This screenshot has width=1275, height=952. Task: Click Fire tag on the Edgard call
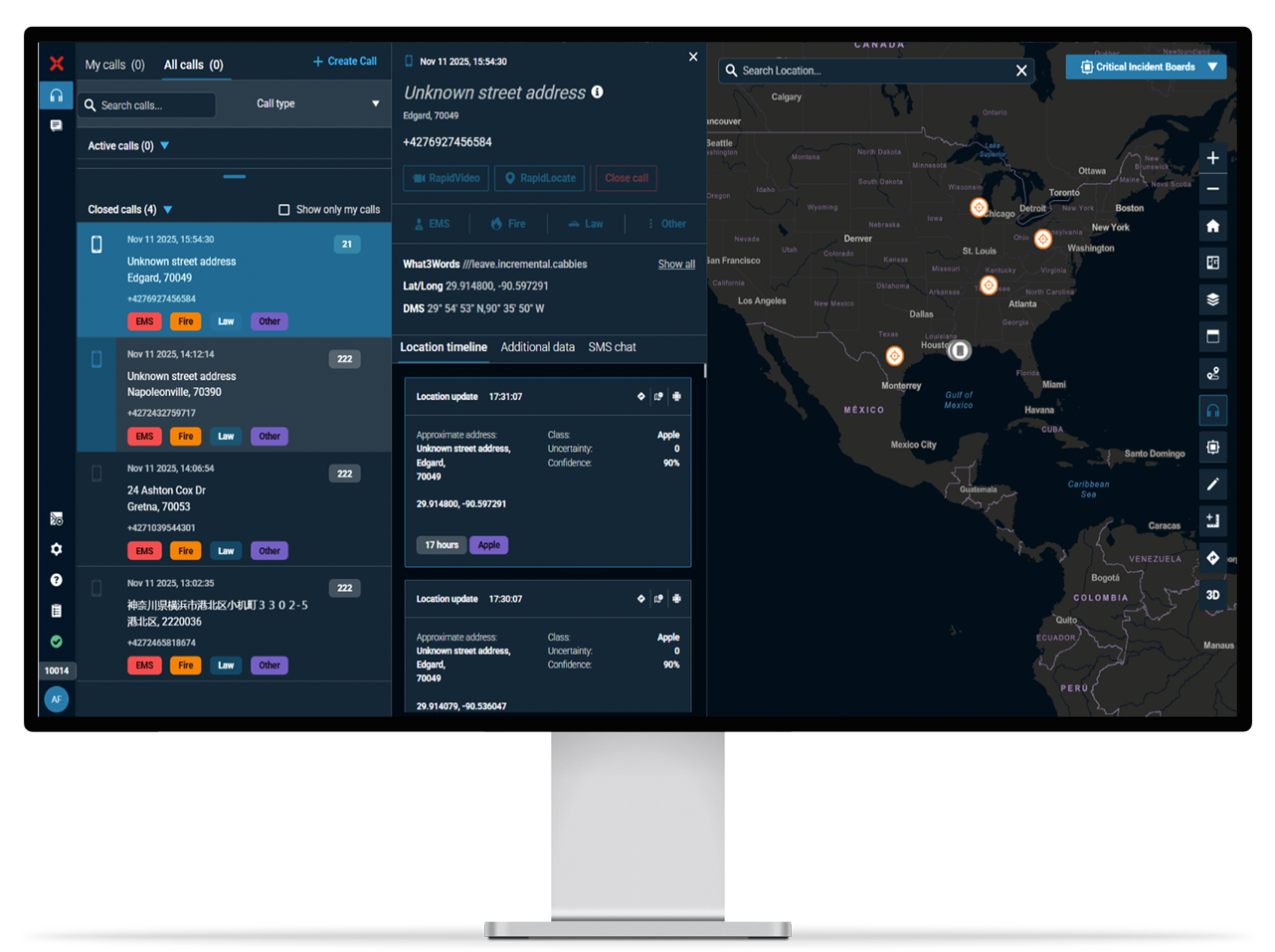(x=185, y=321)
